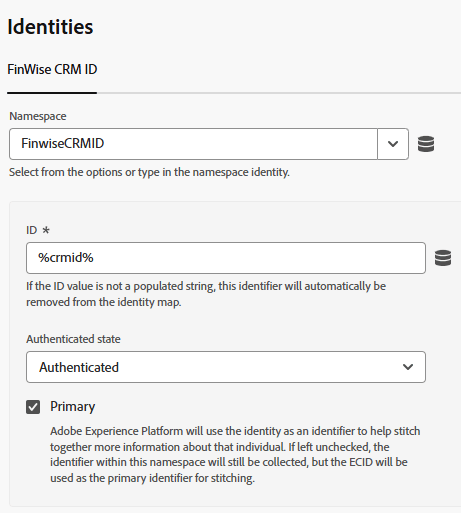Click the 'Select from the options' helper text
This screenshot has height=513, width=463.
point(149,172)
